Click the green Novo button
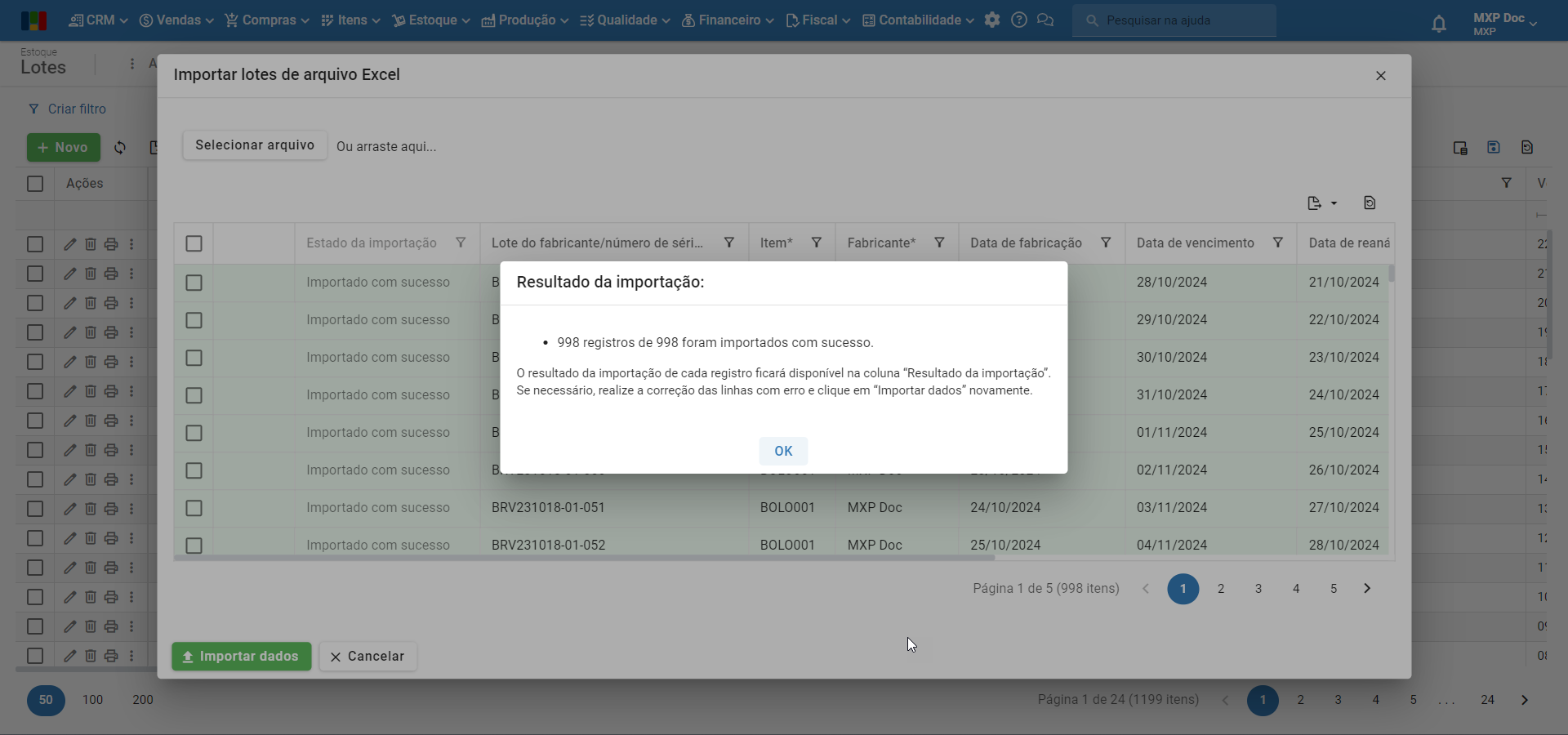The width and height of the screenshot is (1568, 735). click(x=64, y=148)
